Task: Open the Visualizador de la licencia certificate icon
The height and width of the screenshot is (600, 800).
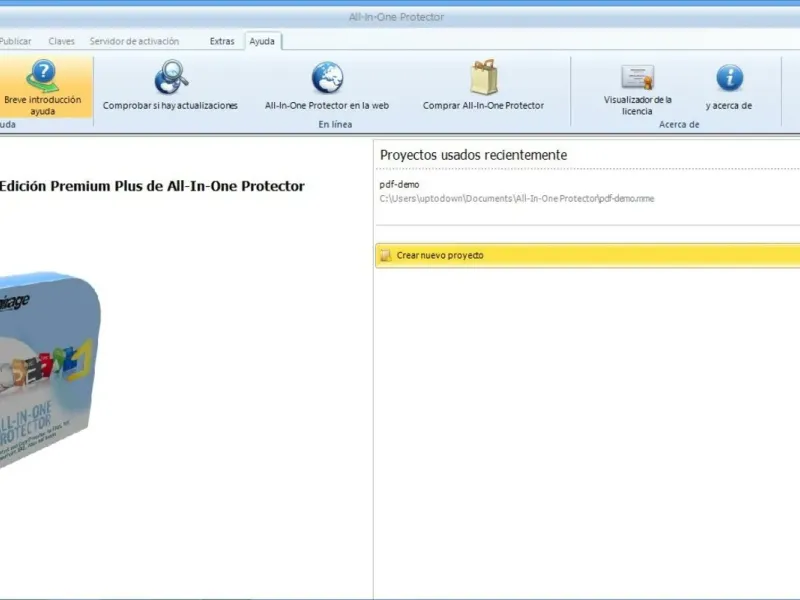Action: (637, 77)
